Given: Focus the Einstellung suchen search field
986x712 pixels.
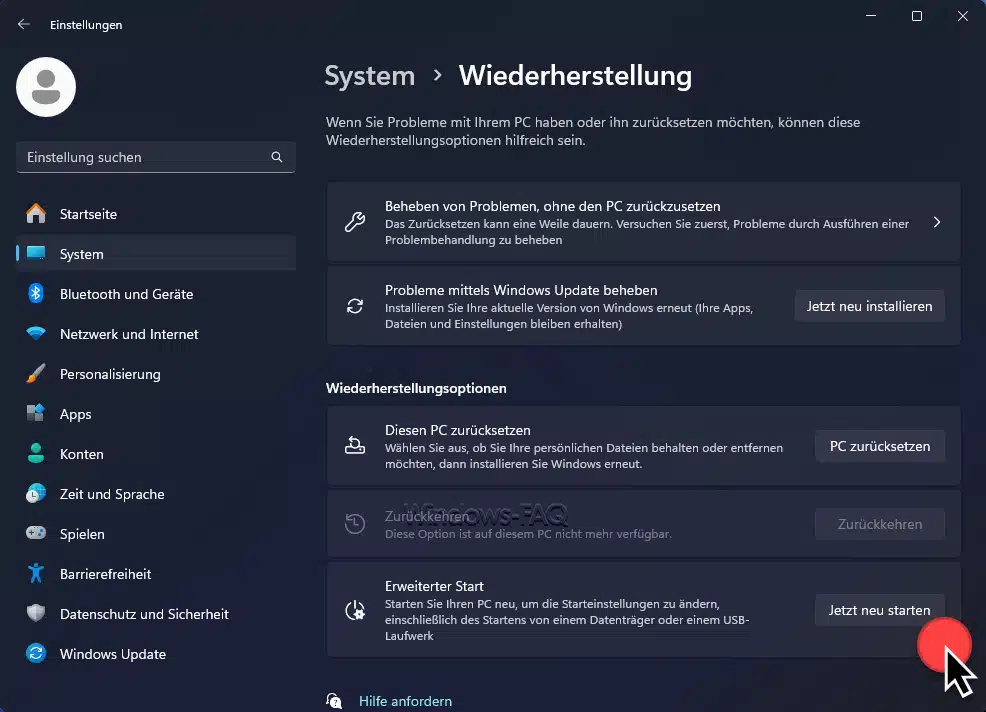Looking at the screenshot, I should (156, 157).
